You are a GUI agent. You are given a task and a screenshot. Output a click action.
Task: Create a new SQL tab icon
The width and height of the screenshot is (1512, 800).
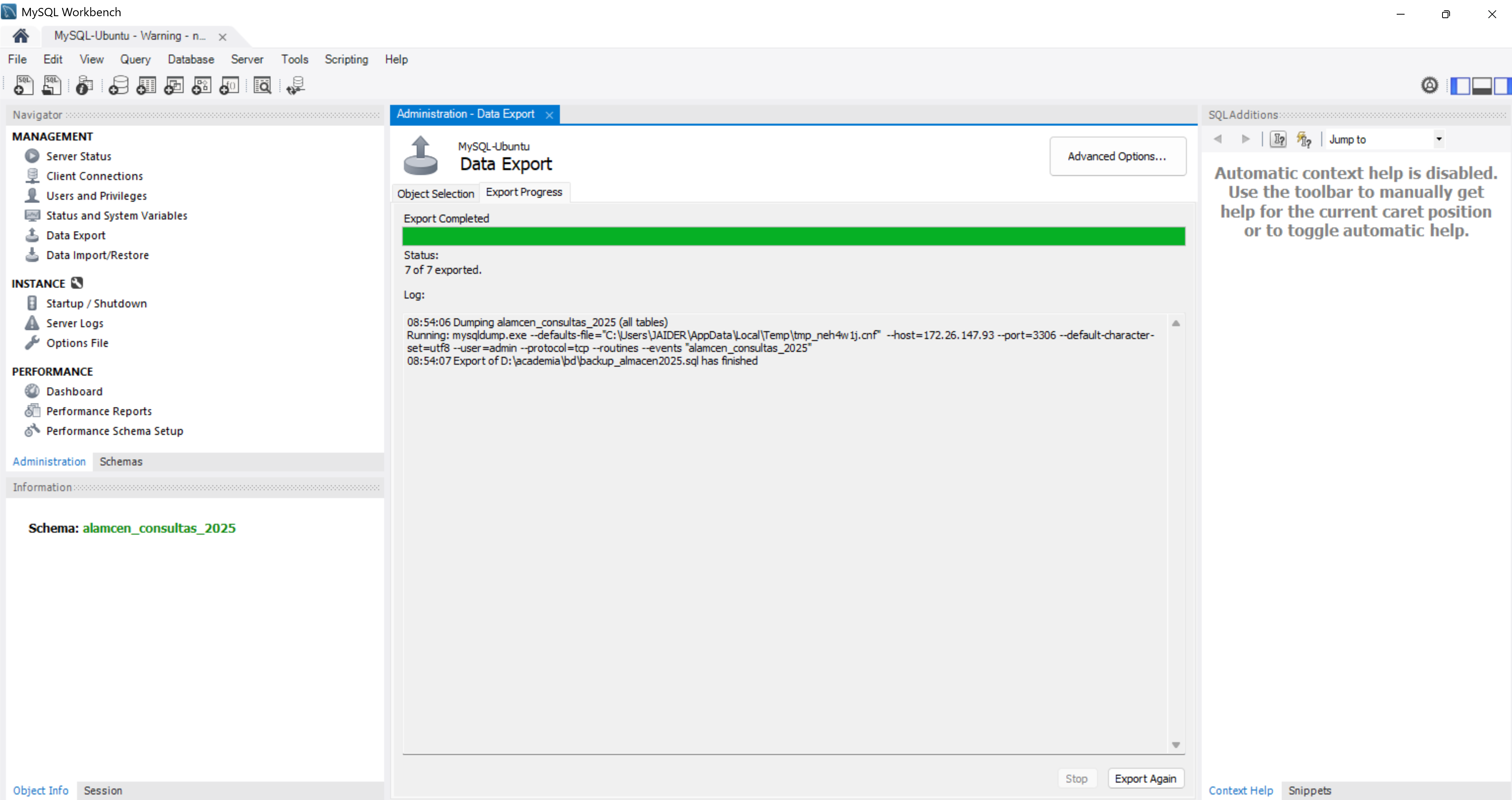[x=23, y=85]
